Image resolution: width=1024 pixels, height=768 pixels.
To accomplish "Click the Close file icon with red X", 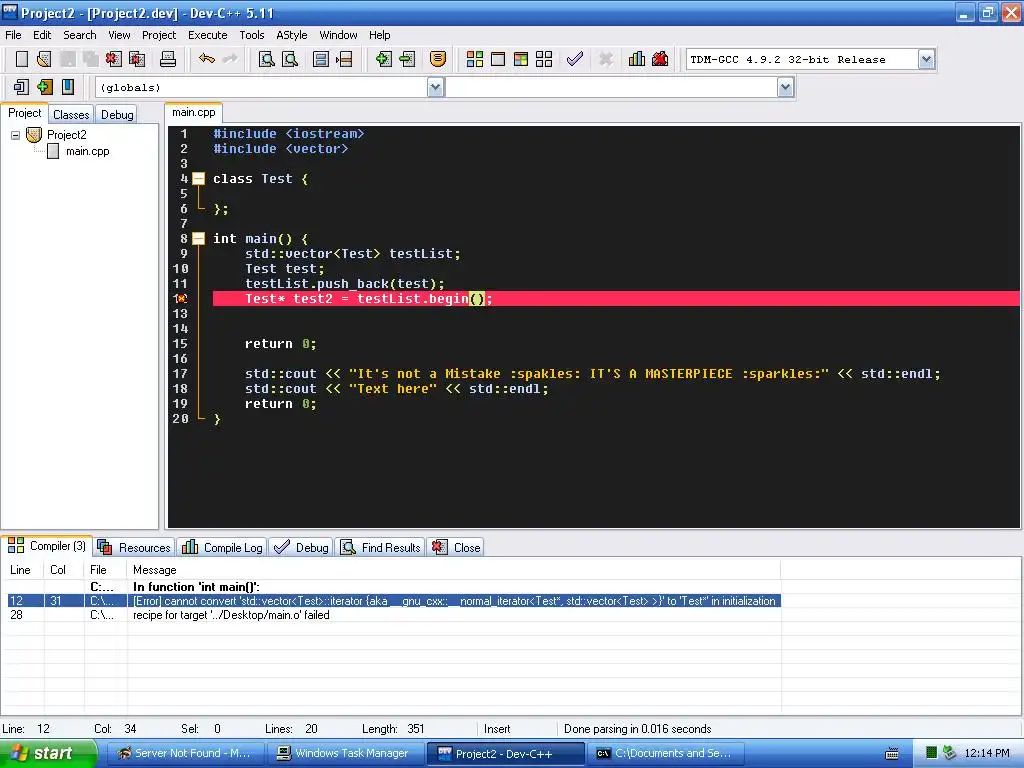I will 114,59.
